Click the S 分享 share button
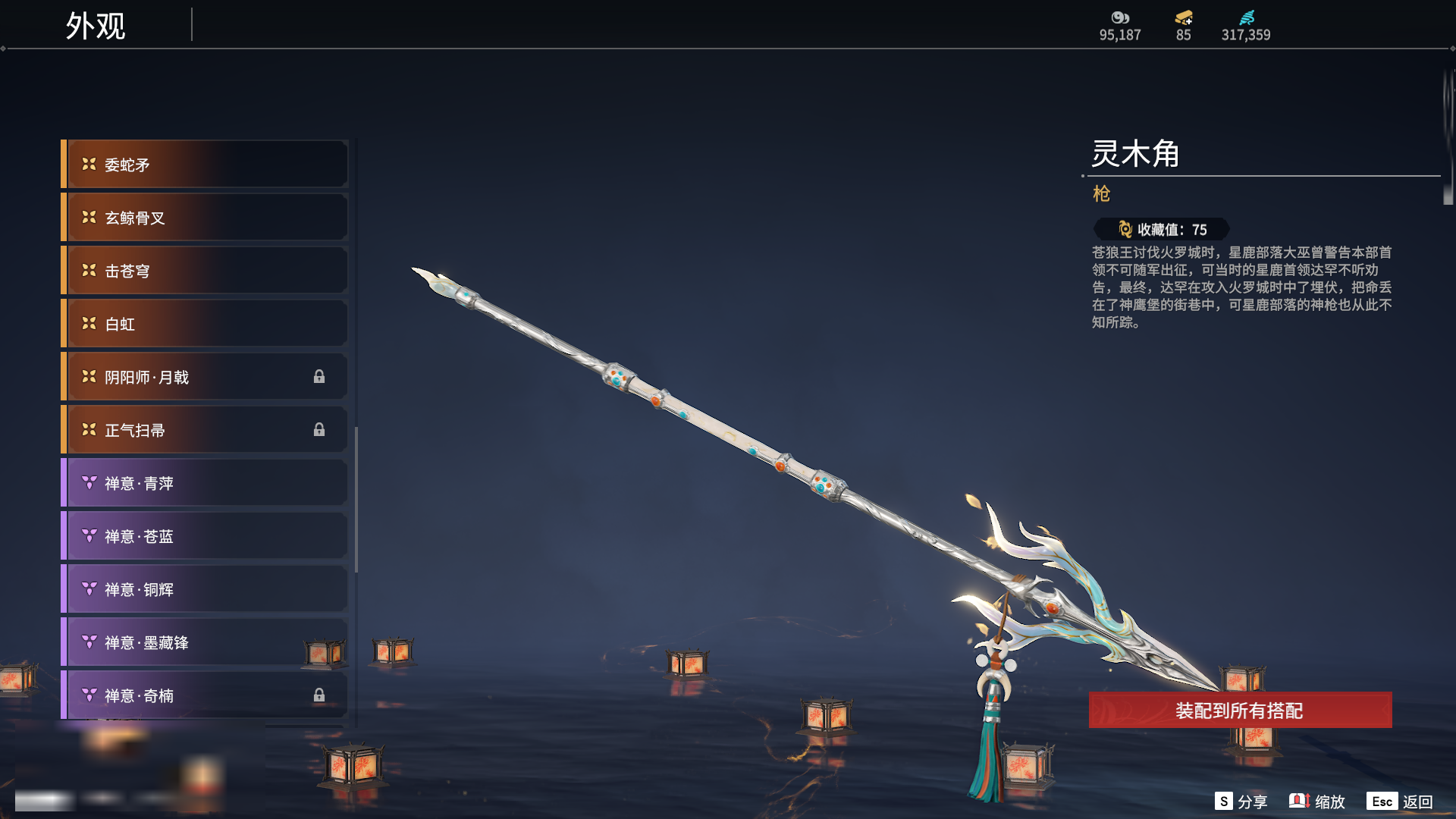Image resolution: width=1456 pixels, height=819 pixels. click(1241, 802)
